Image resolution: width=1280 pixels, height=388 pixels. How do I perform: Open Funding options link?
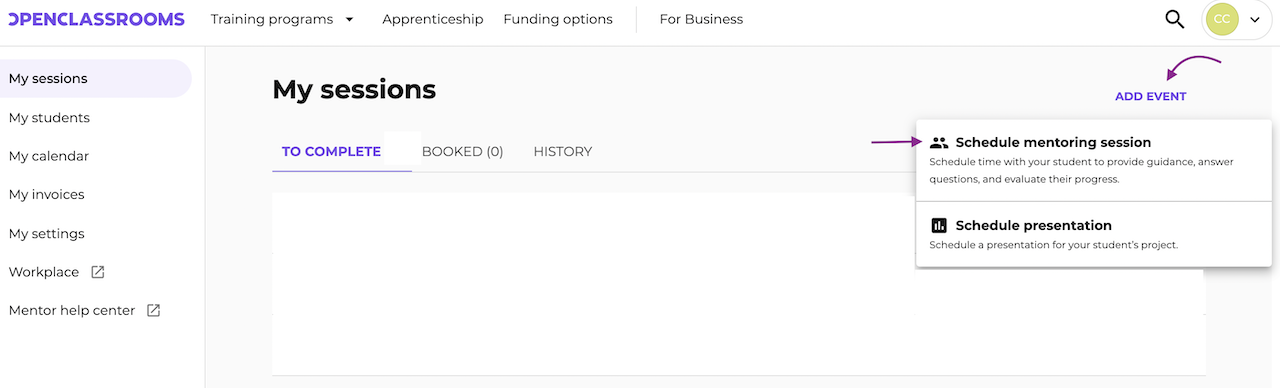(x=558, y=19)
